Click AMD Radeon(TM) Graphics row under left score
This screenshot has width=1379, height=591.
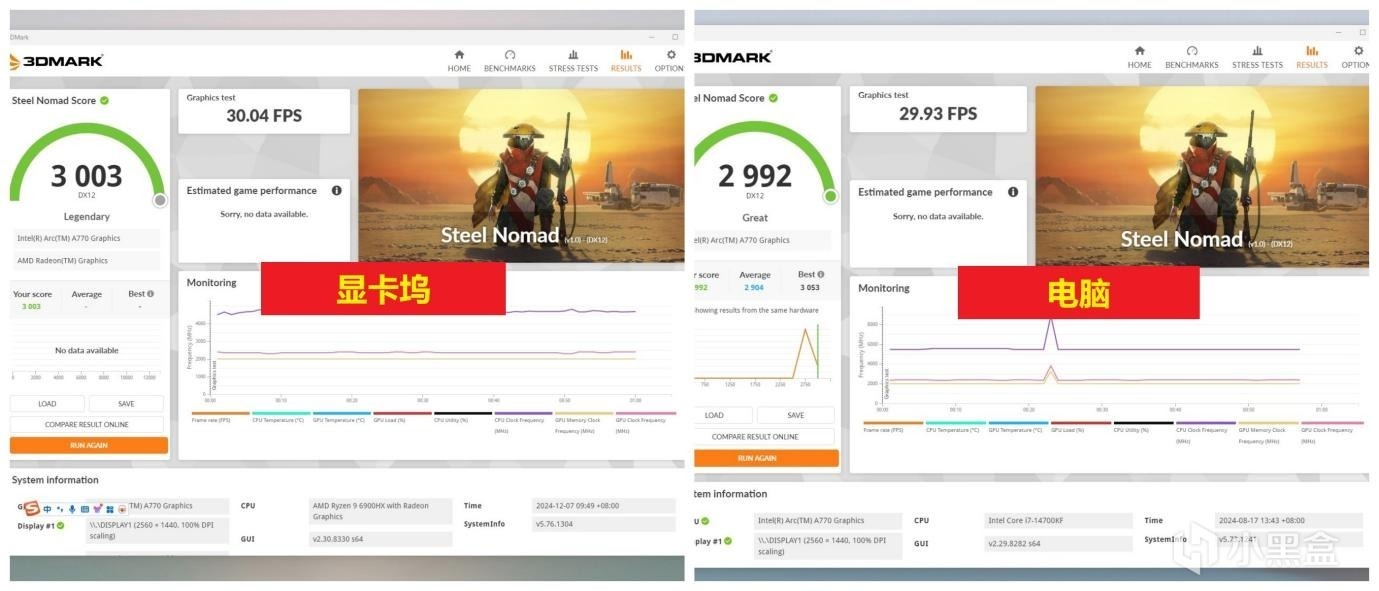86,261
